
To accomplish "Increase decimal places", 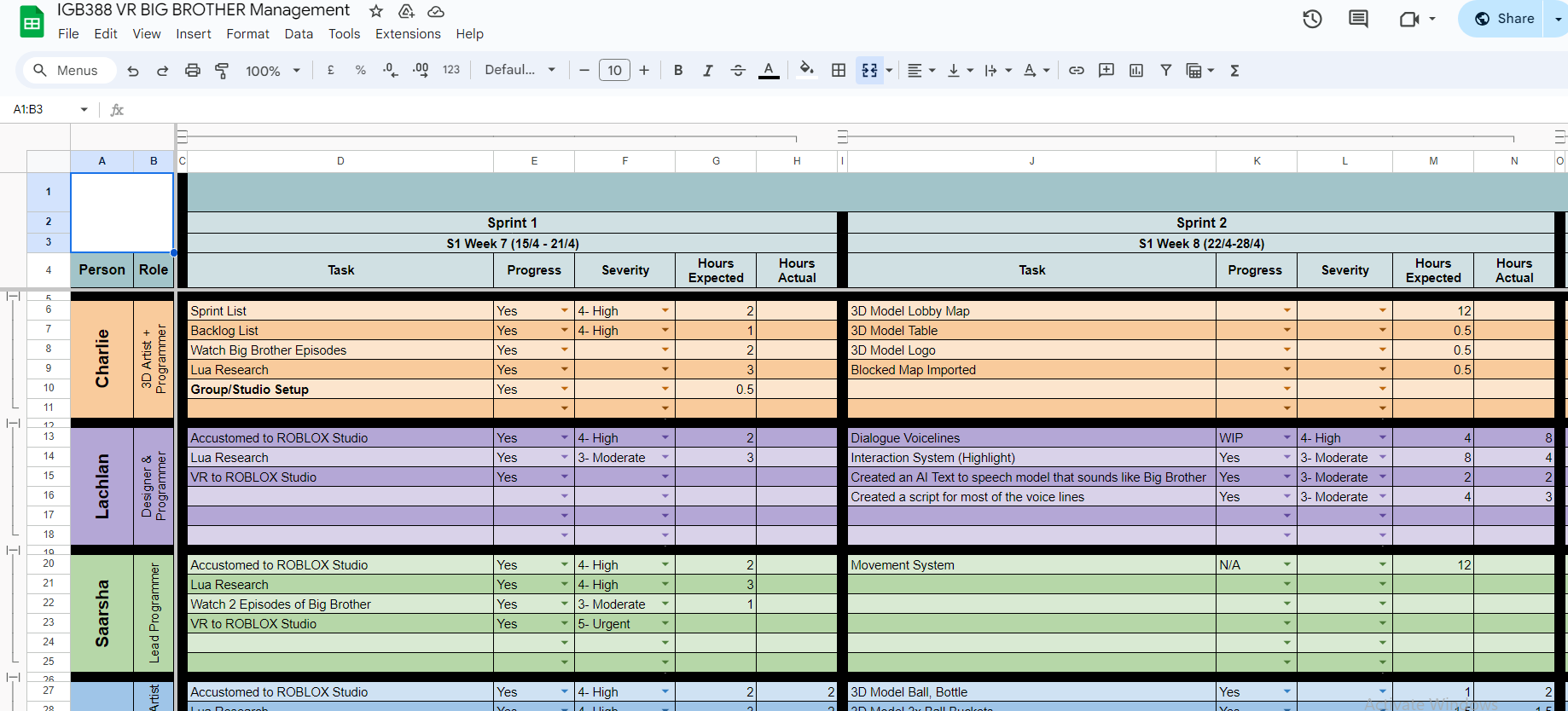I will (x=421, y=71).
